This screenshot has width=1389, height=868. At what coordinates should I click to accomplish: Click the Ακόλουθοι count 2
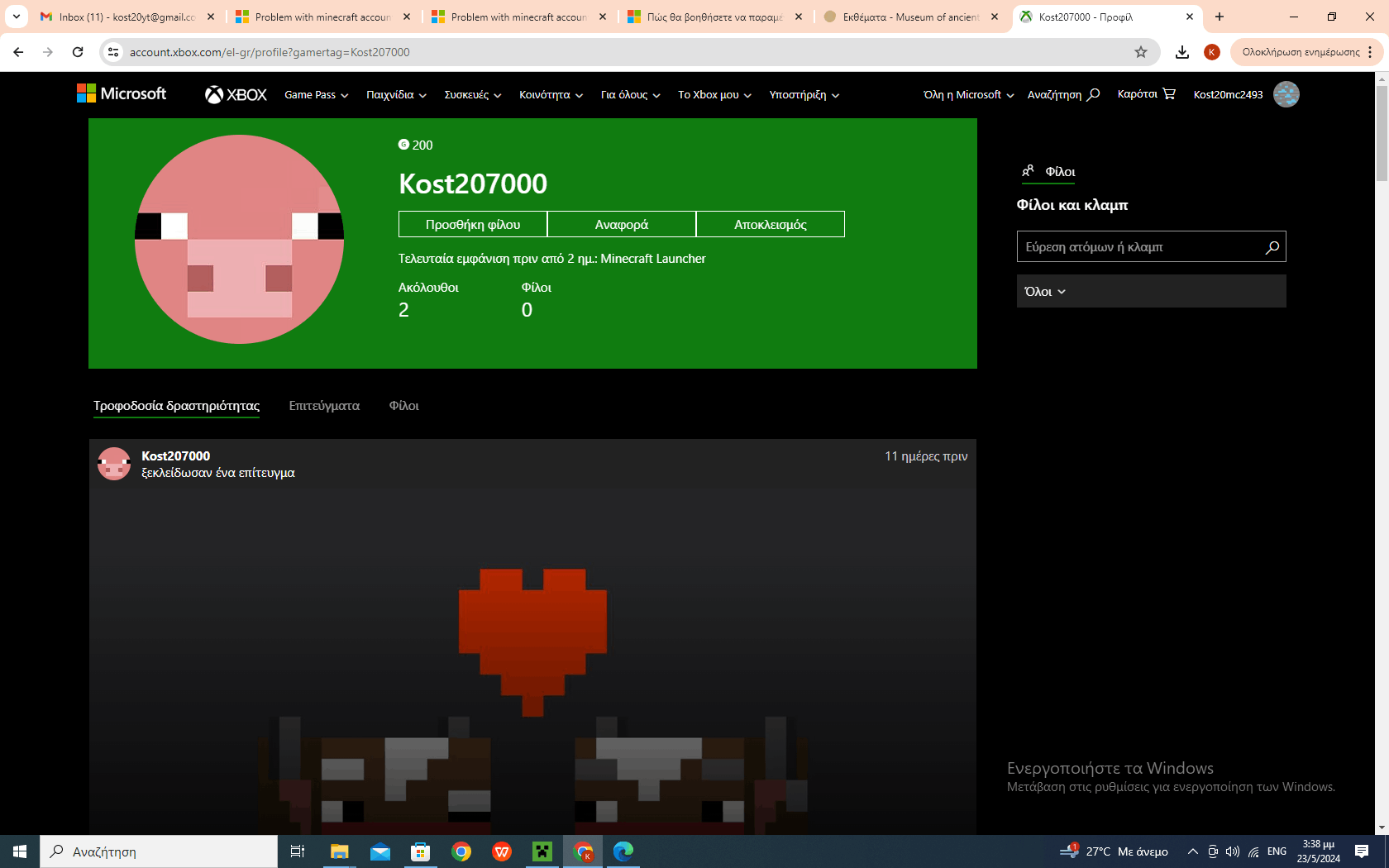coord(403,310)
